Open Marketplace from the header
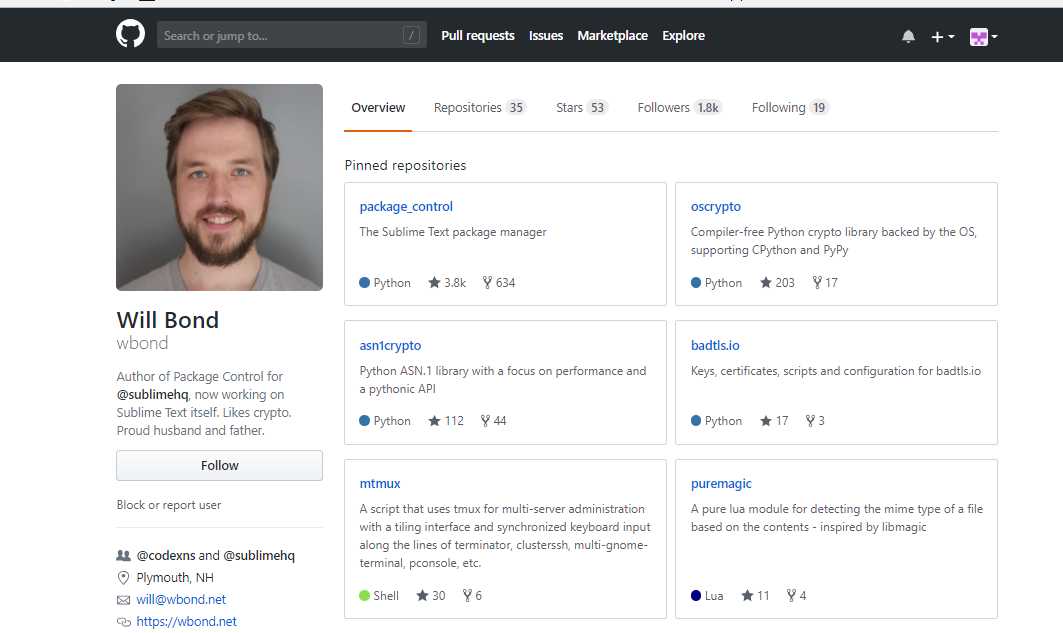Viewport: 1063px width, 633px height. [x=612, y=36]
